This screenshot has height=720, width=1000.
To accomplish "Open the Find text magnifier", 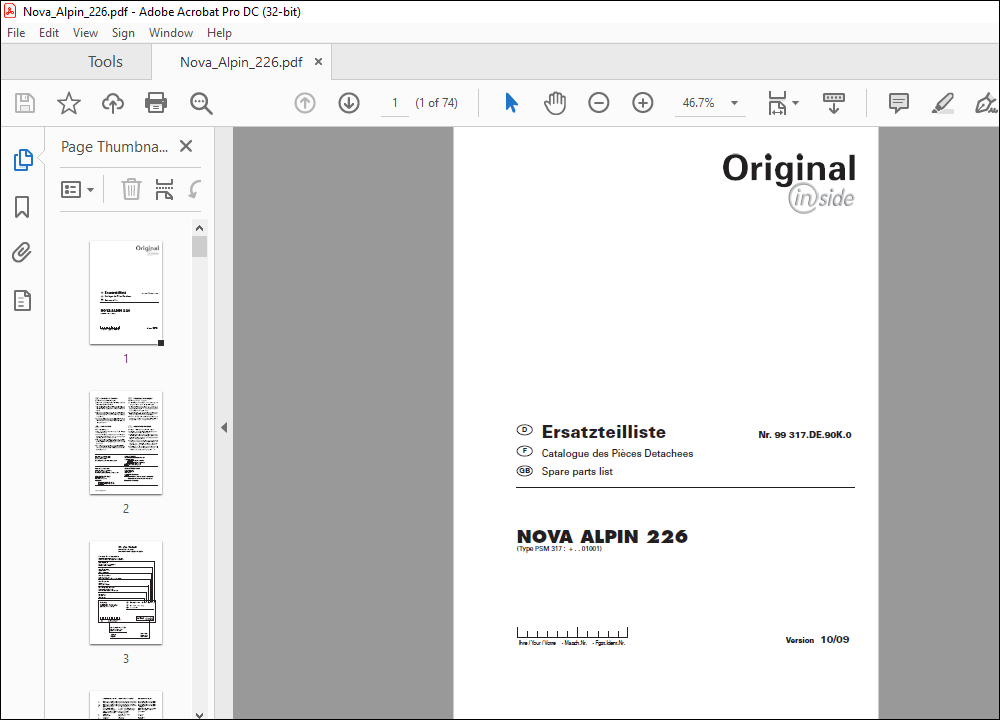I will (201, 103).
